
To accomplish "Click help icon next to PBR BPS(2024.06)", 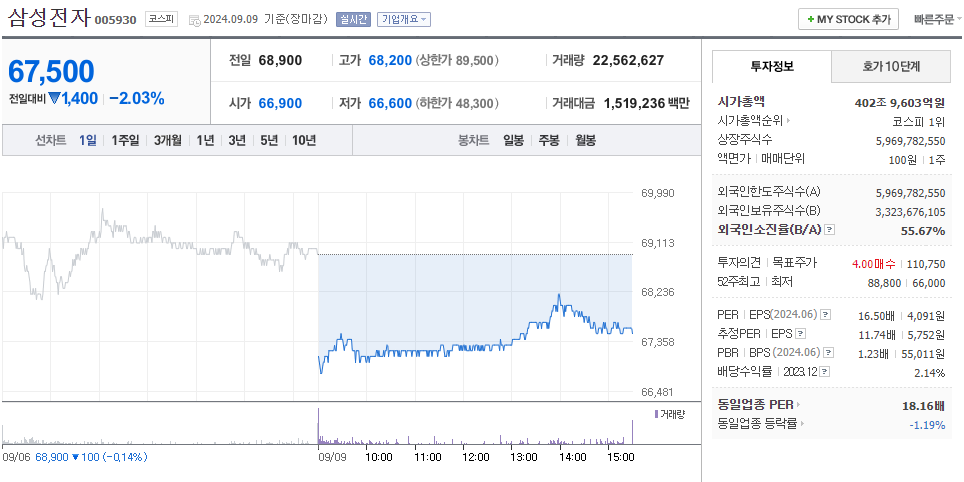I will tap(829, 353).
